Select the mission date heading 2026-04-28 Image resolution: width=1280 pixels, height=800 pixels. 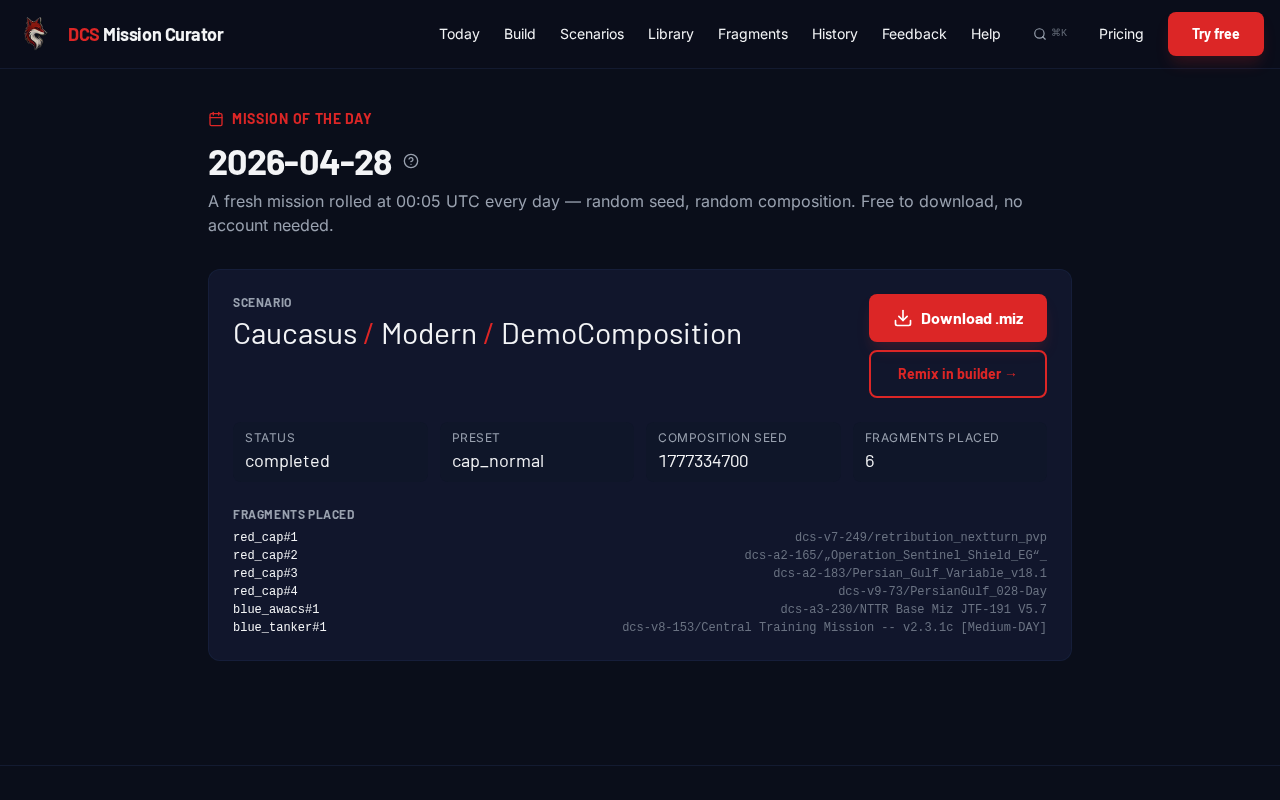pos(300,162)
